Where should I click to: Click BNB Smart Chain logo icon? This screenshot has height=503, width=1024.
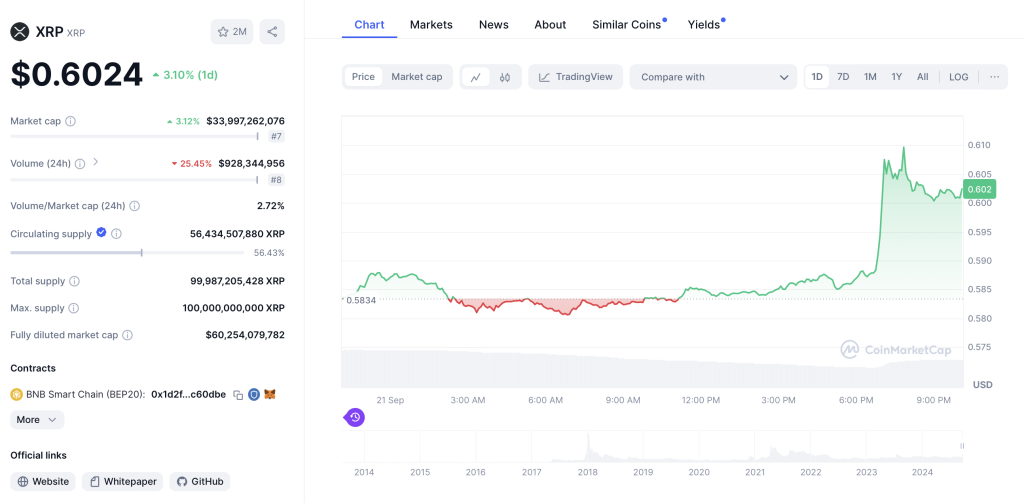pyautogui.click(x=16, y=395)
